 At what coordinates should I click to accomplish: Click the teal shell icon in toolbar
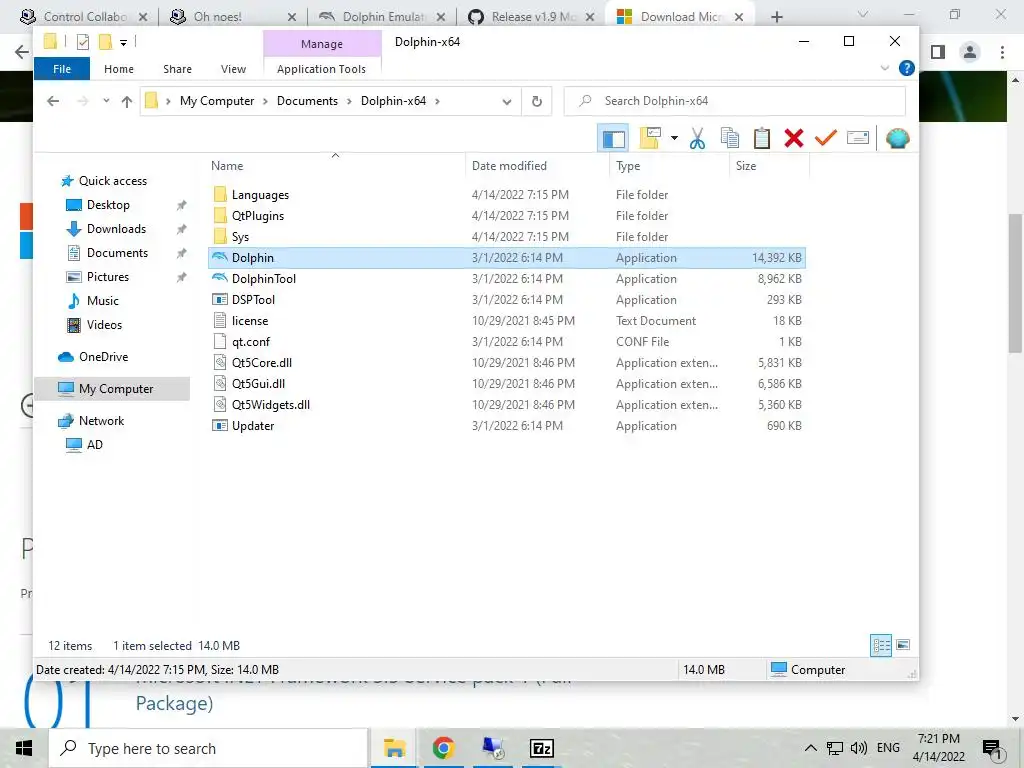click(897, 138)
